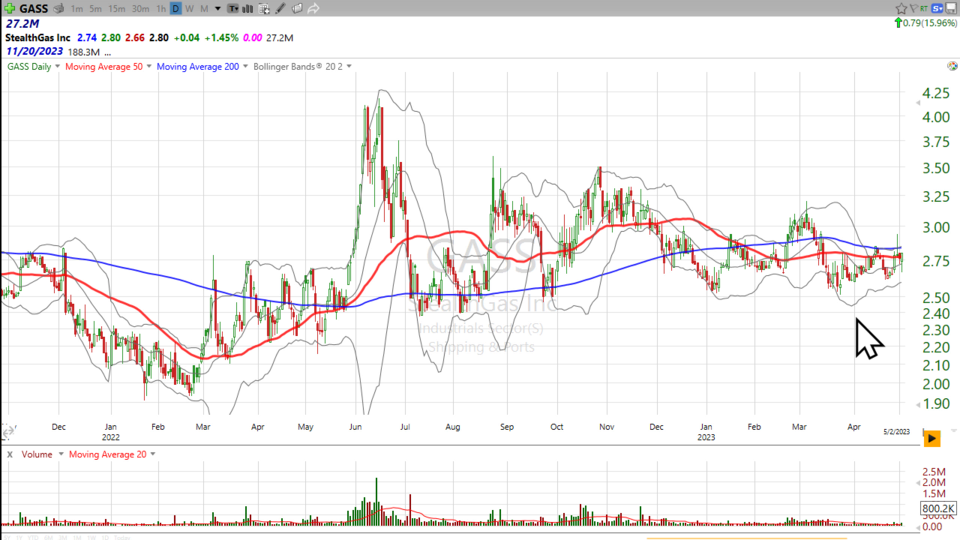Click the ellipsis after 188.3M

point(108,53)
